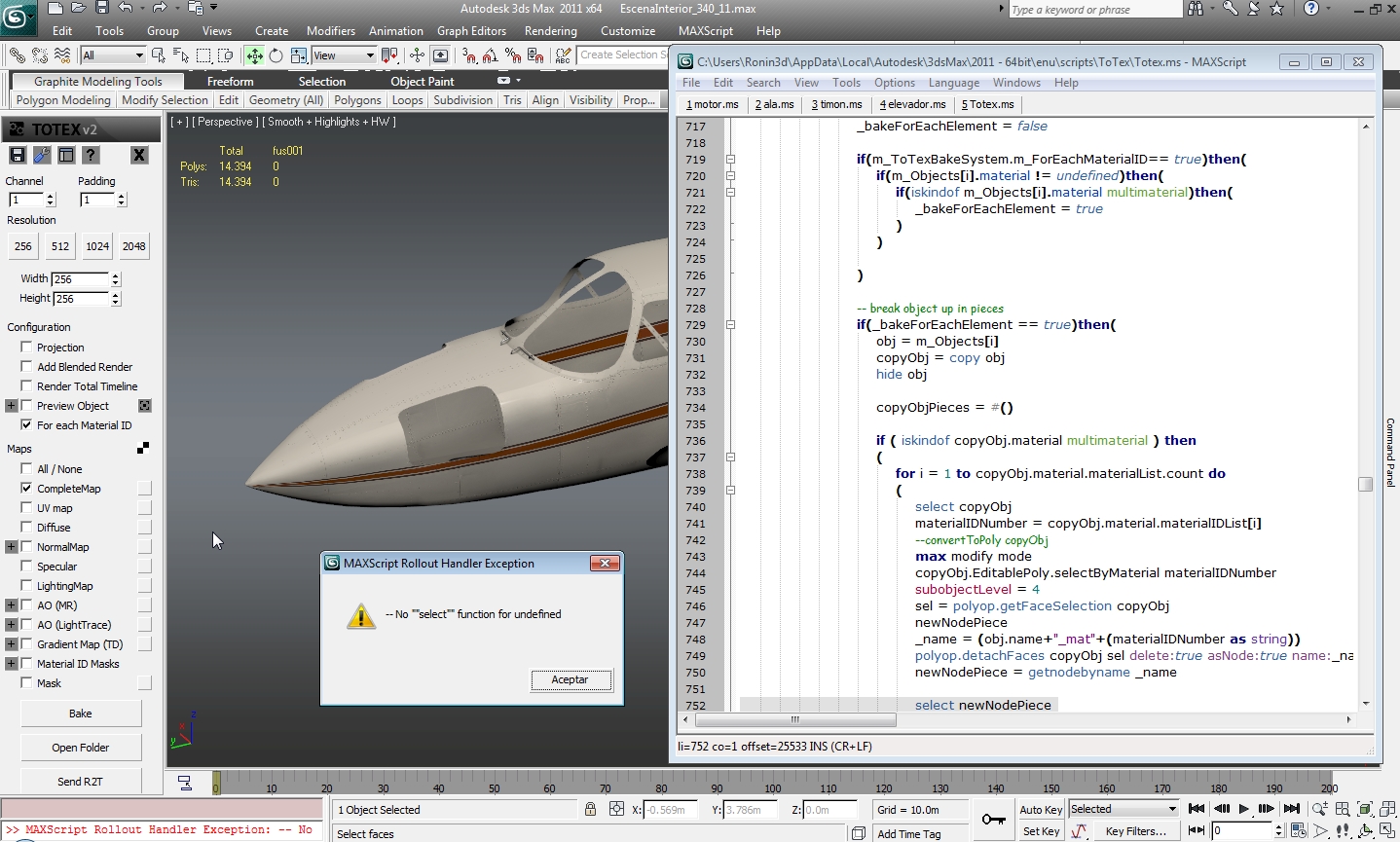The height and width of the screenshot is (842, 1400).
Task: Switch to the 5 Totex.ms tab
Action: tap(986, 104)
